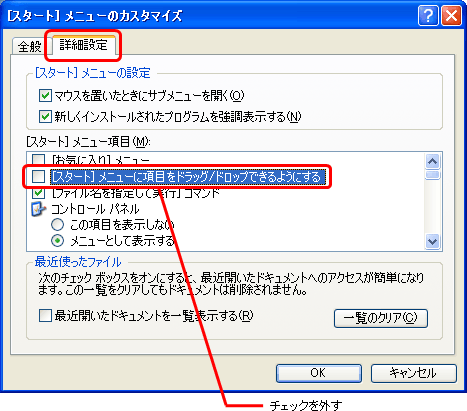Select メニューとして表示する radio button

pyautogui.click(x=57, y=241)
